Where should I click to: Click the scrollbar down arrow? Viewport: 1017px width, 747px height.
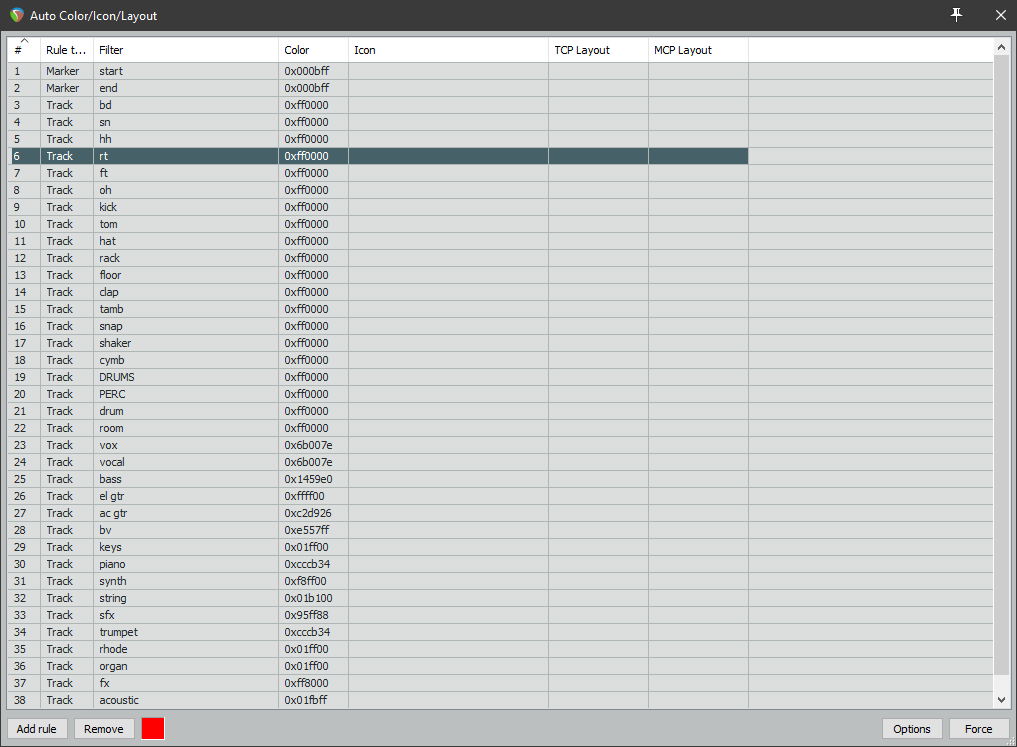pos(1002,700)
